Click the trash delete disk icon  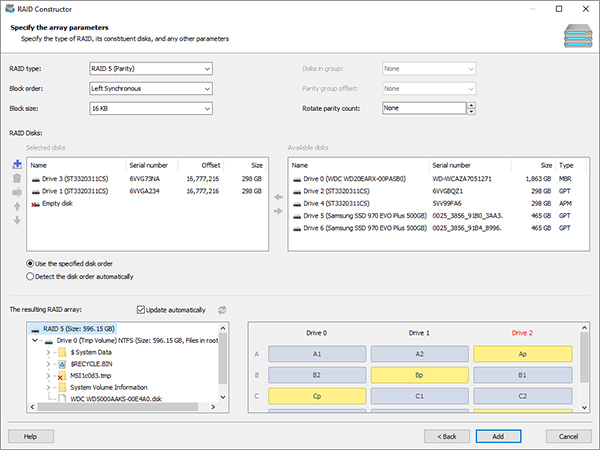pyautogui.click(x=17, y=178)
